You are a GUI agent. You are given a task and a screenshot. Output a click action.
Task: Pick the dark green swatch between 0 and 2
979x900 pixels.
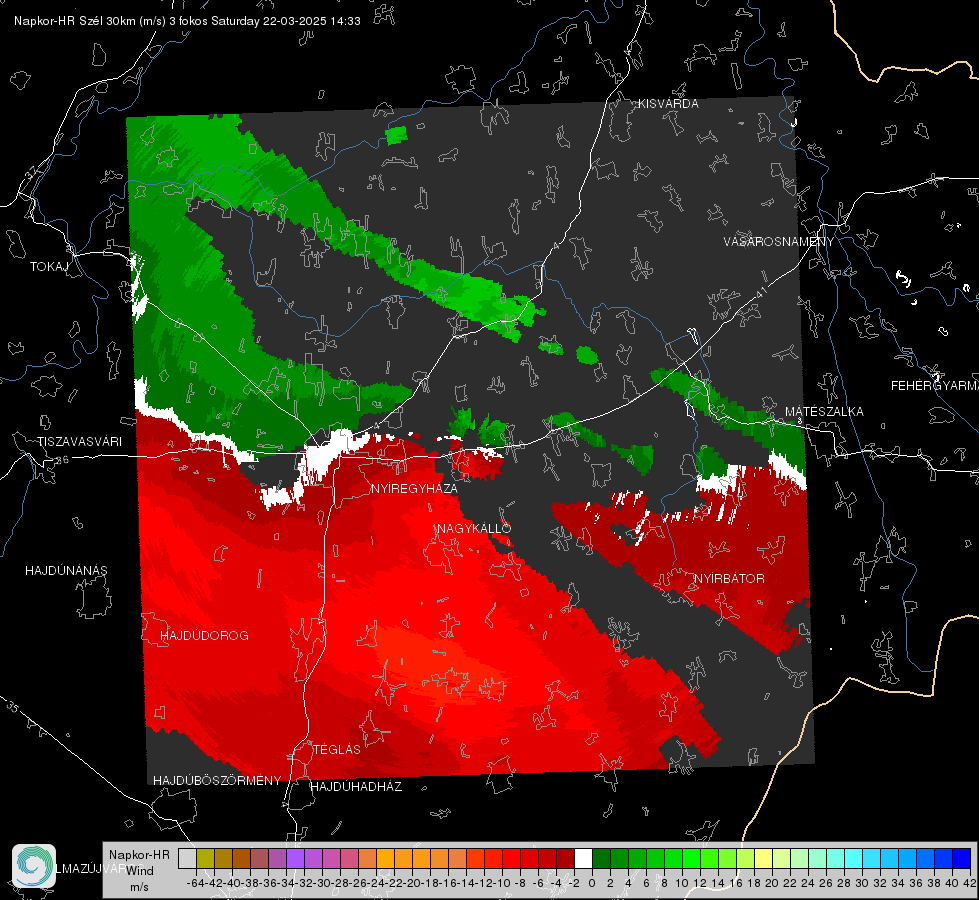pos(601,859)
